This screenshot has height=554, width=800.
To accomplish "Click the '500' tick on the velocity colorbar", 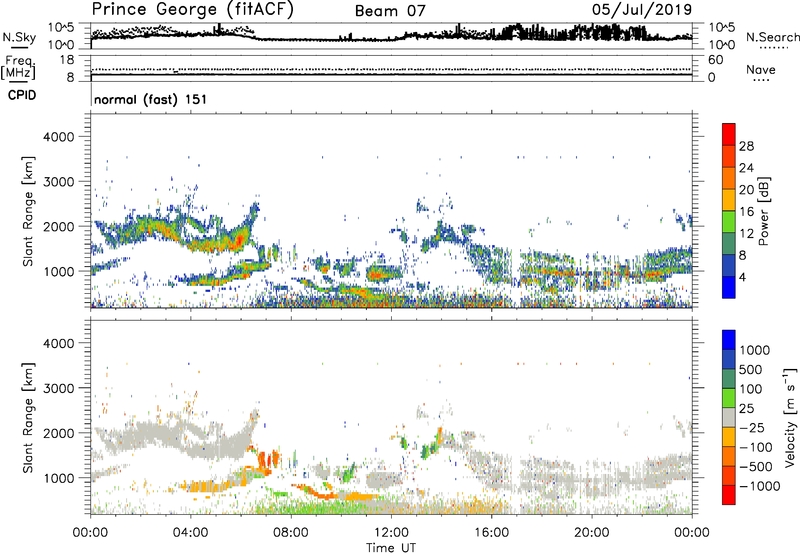I will pos(753,369).
